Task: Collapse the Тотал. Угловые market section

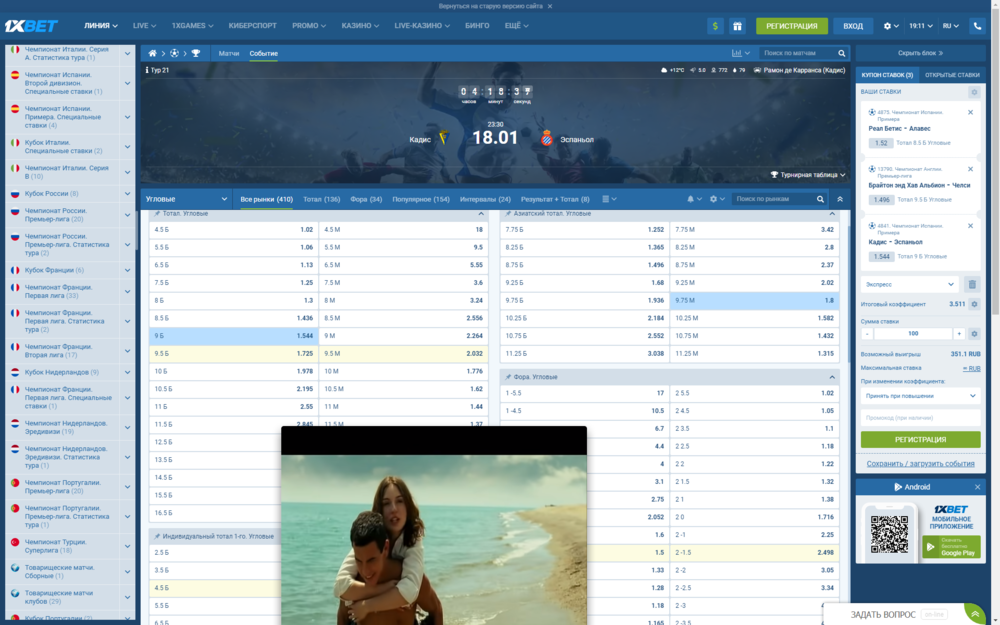Action: (x=481, y=214)
